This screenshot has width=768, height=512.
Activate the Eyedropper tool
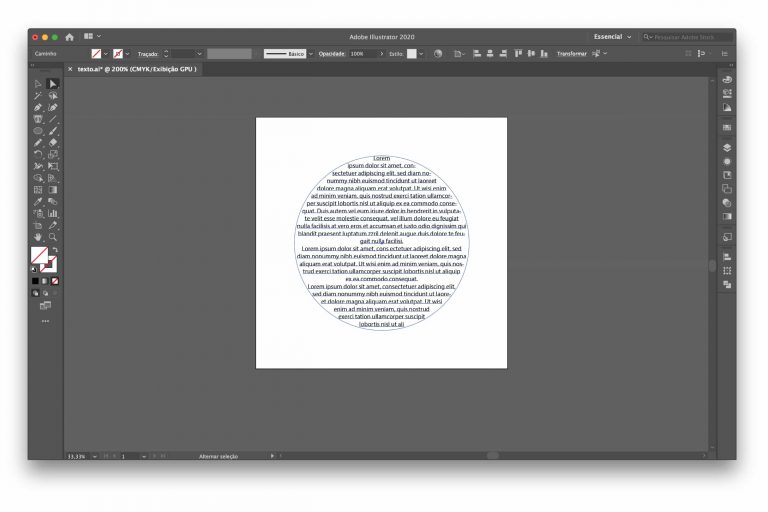click(38, 201)
